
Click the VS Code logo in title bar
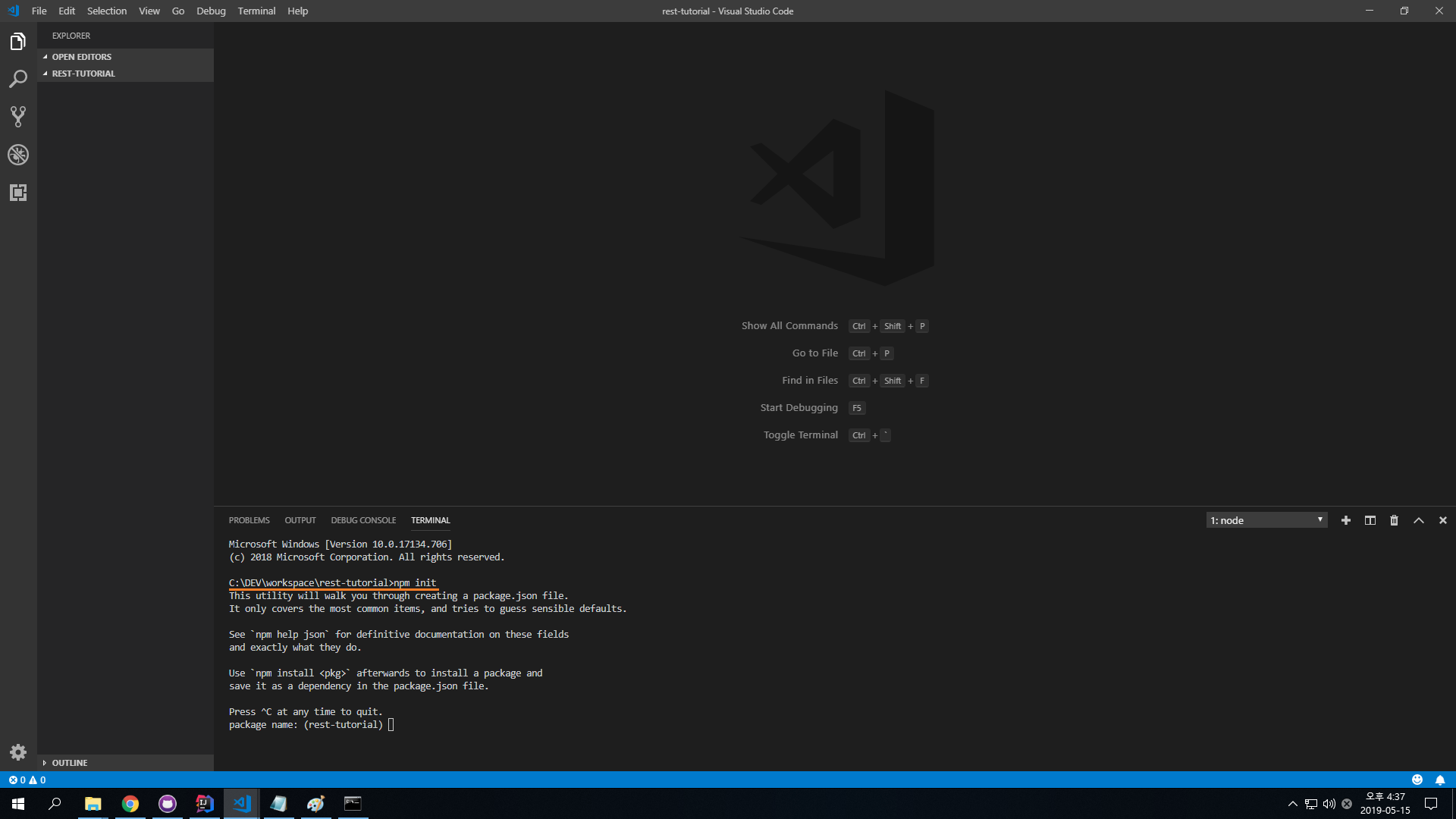click(x=14, y=11)
